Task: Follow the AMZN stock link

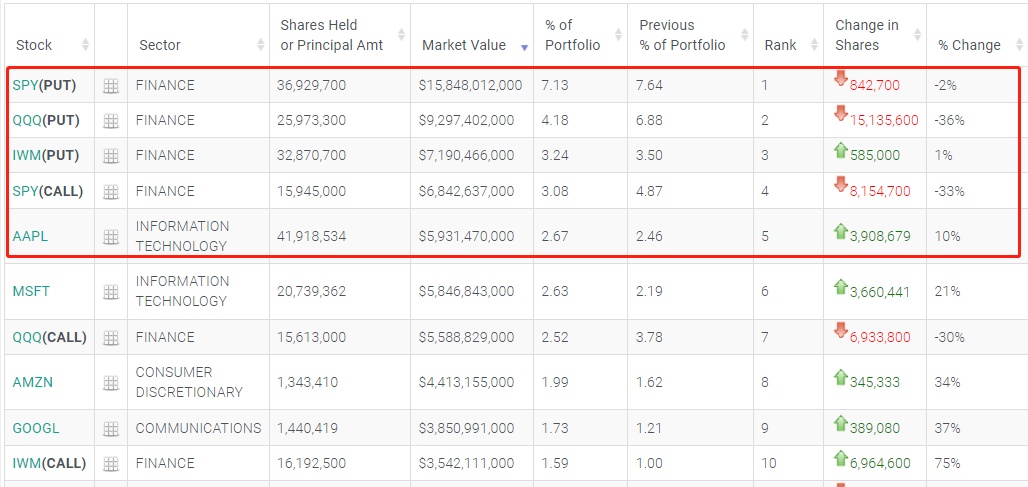Action: (32, 383)
